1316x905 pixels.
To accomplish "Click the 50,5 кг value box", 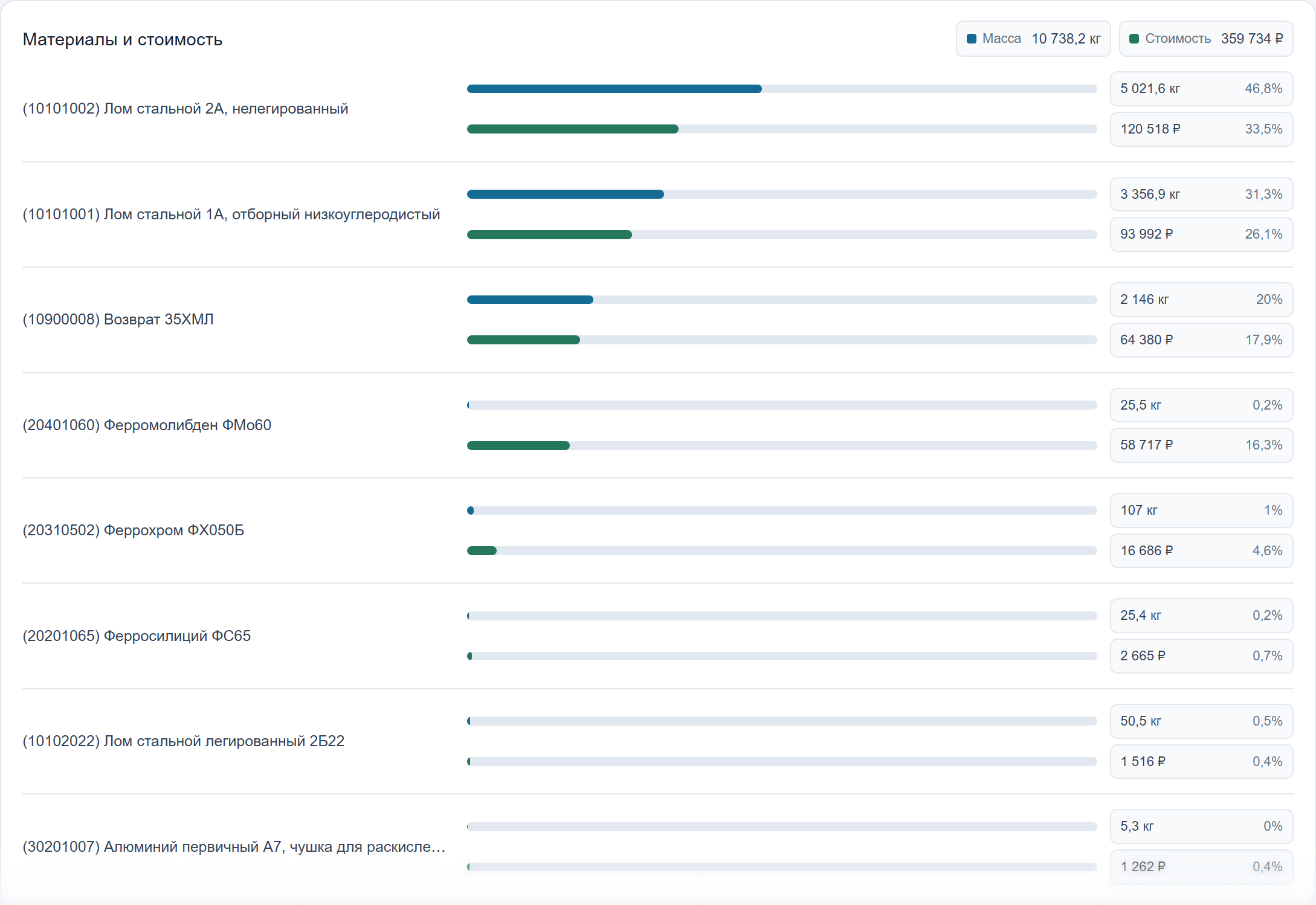I will [x=1201, y=721].
